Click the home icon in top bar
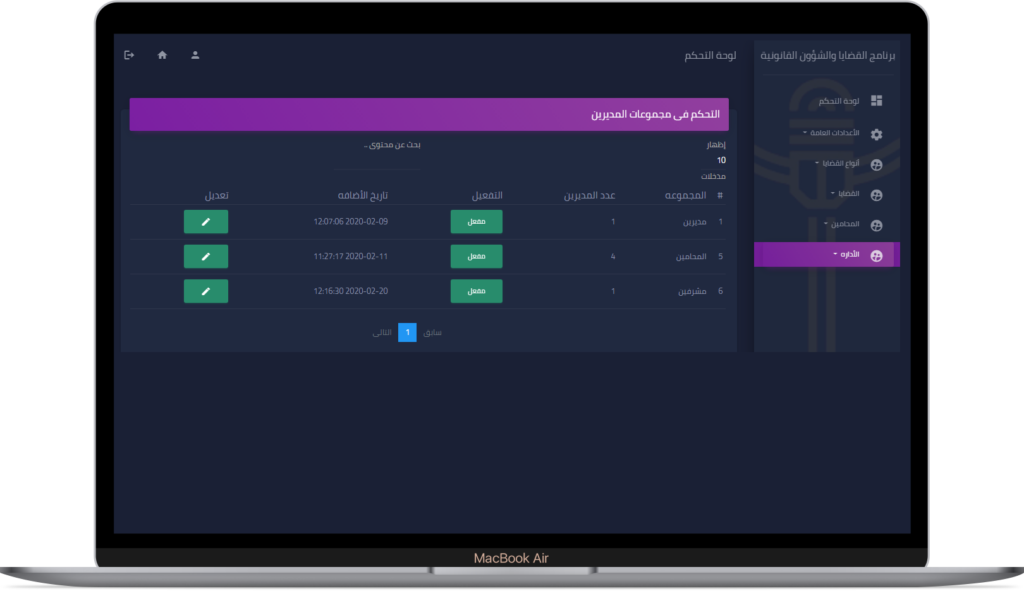This screenshot has height=591, width=1024. [x=162, y=55]
